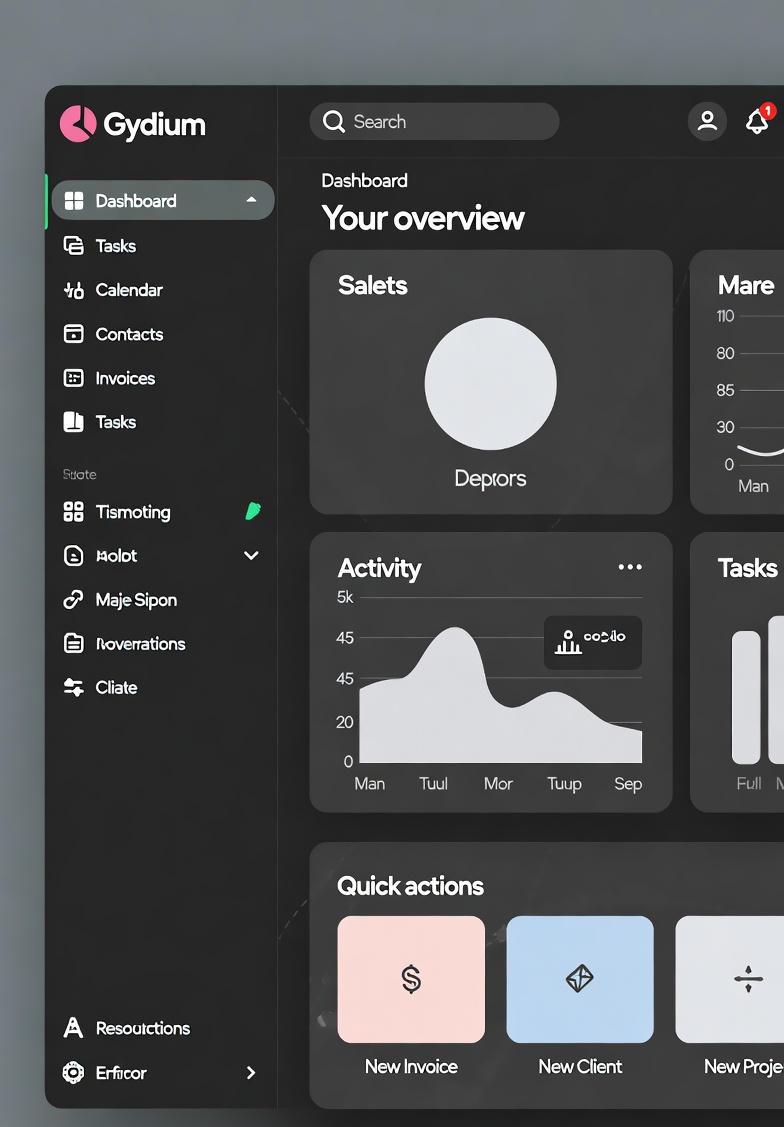
Task: Expand the Holot dropdown chevron
Action: [251, 556]
